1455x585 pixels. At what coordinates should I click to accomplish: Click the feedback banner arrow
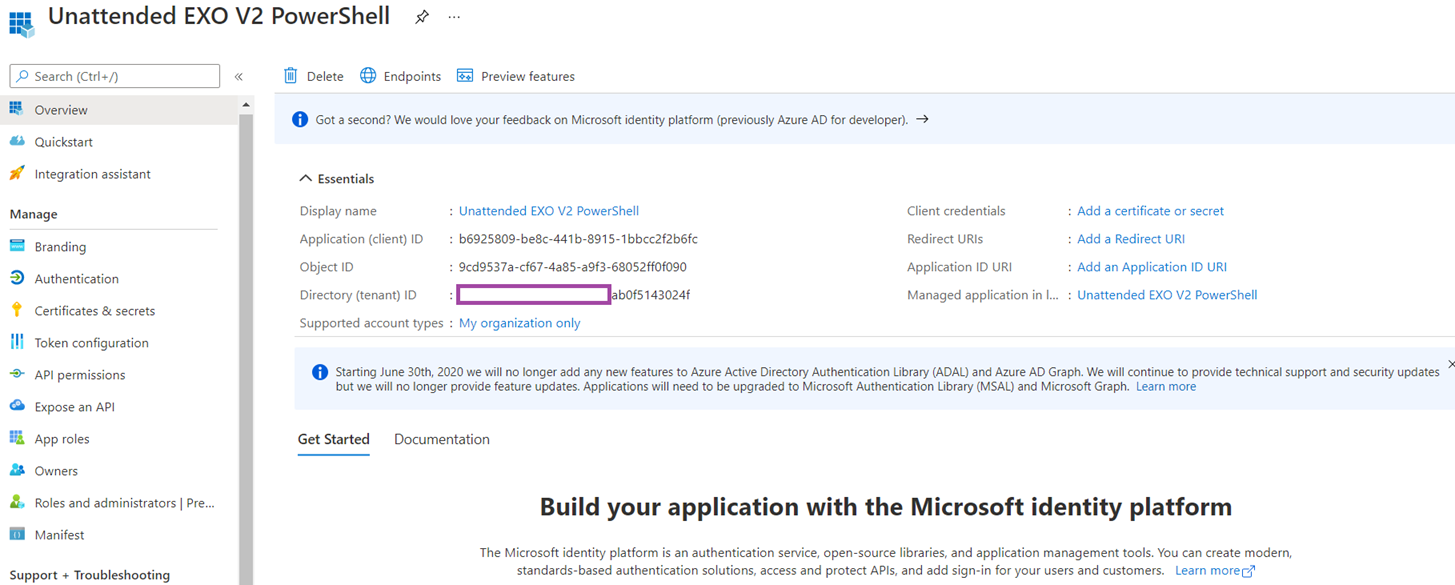(923, 119)
